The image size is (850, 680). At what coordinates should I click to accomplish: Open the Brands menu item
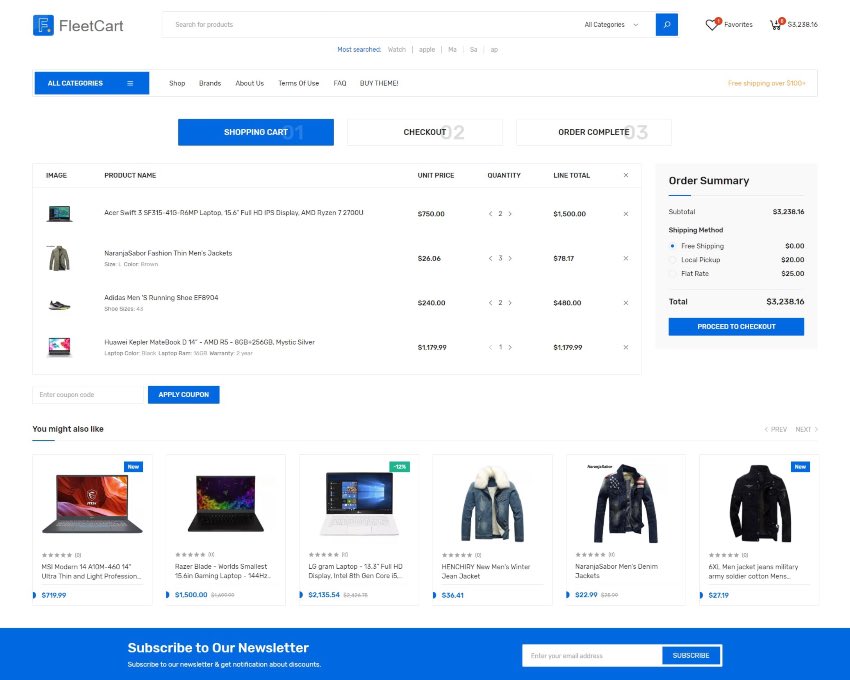point(209,83)
